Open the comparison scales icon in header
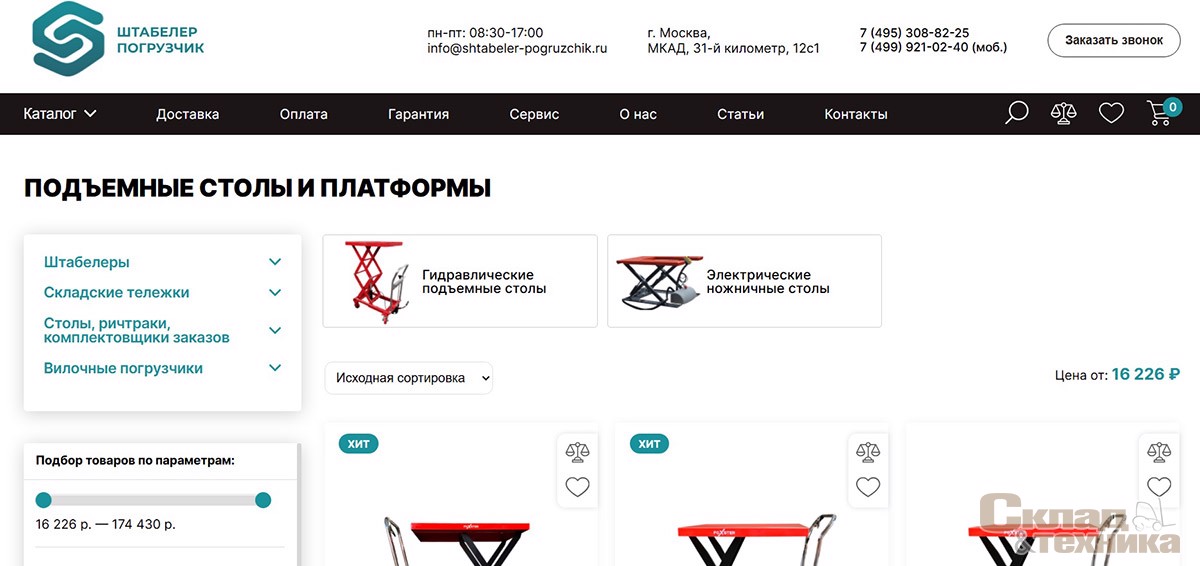Viewport: 1200px width, 566px height. [x=1063, y=113]
